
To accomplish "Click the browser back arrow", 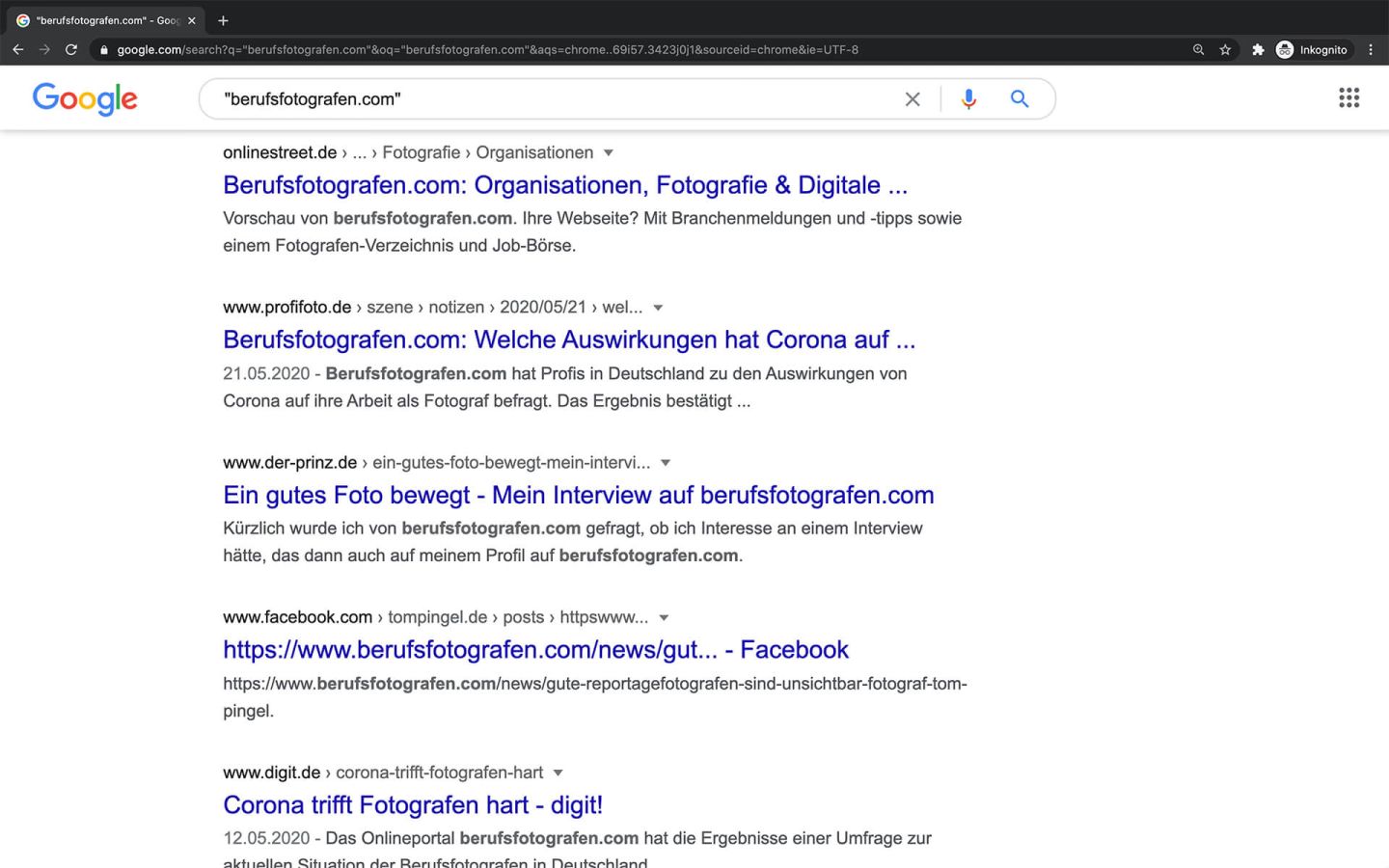I will pos(17,49).
